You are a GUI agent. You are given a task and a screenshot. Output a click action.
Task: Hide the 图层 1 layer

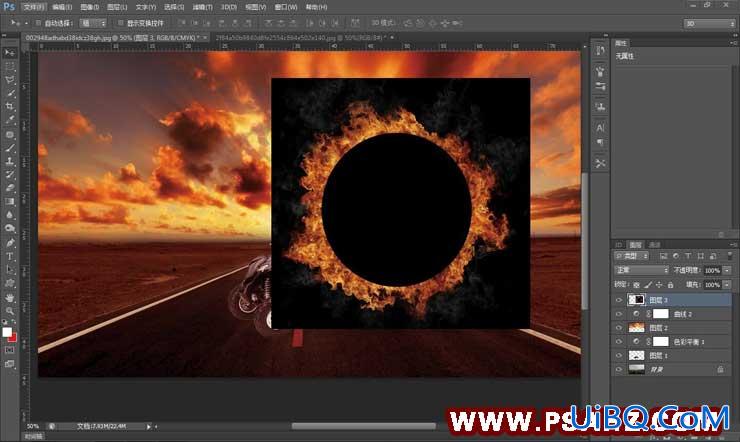point(619,355)
